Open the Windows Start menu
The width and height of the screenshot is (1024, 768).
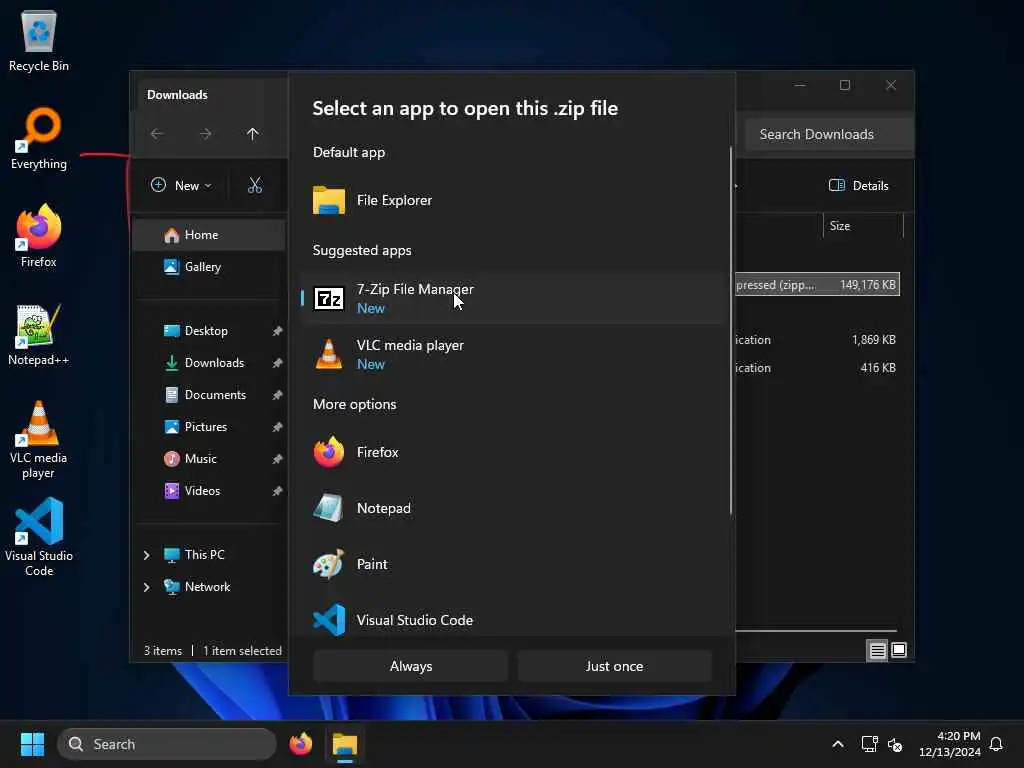coord(32,744)
